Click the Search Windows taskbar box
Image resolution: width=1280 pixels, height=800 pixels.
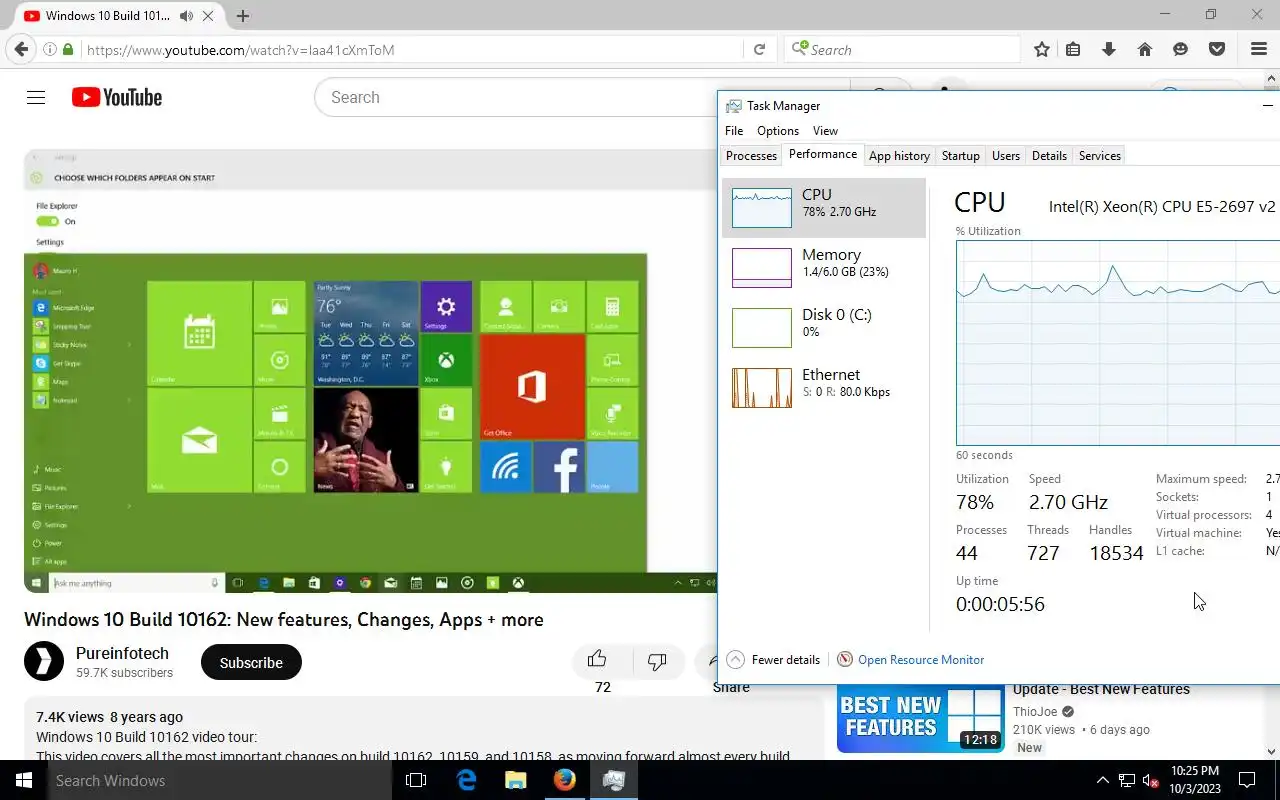[x=219, y=780]
